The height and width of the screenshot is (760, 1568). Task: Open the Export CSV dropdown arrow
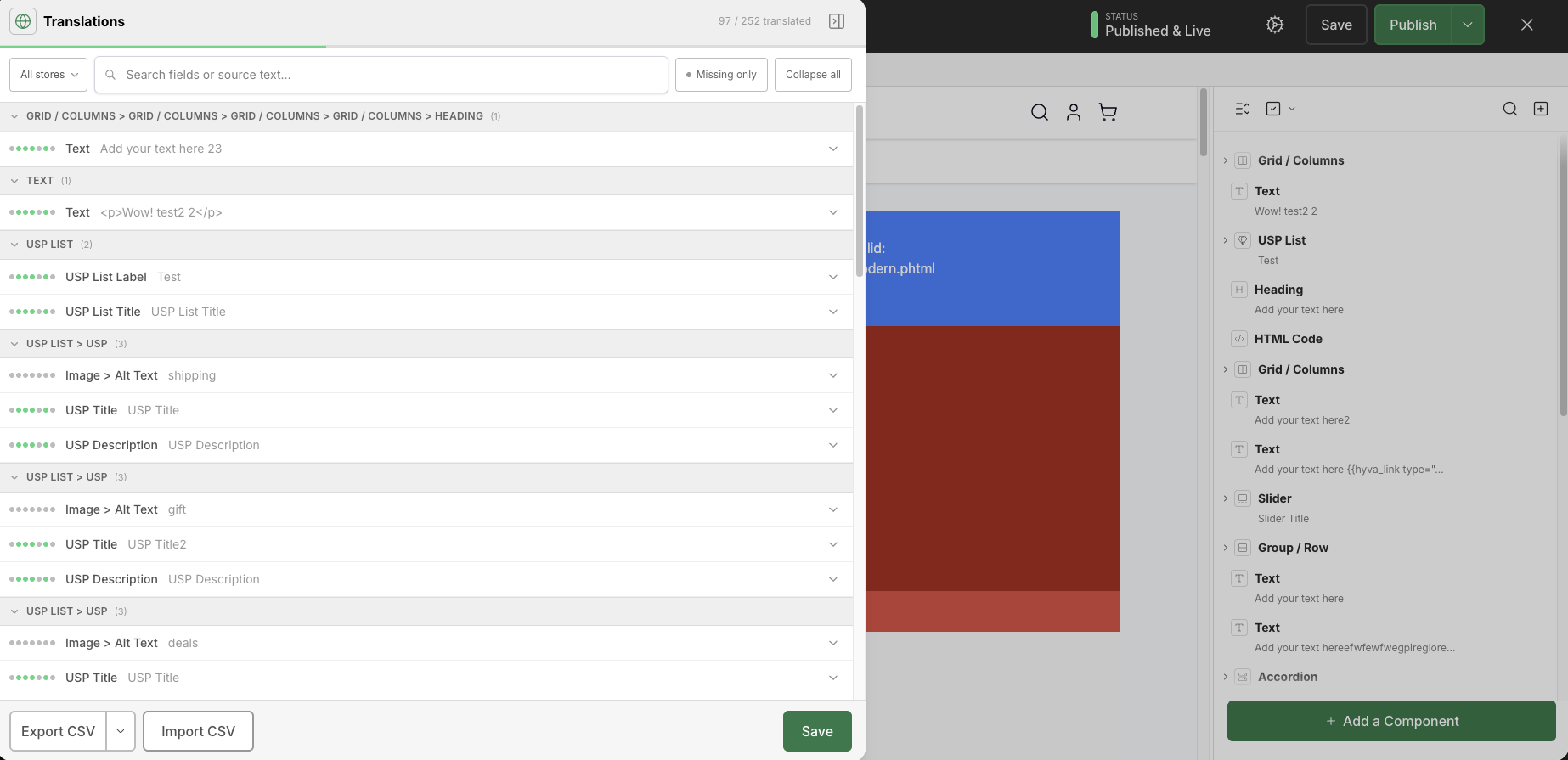[121, 731]
